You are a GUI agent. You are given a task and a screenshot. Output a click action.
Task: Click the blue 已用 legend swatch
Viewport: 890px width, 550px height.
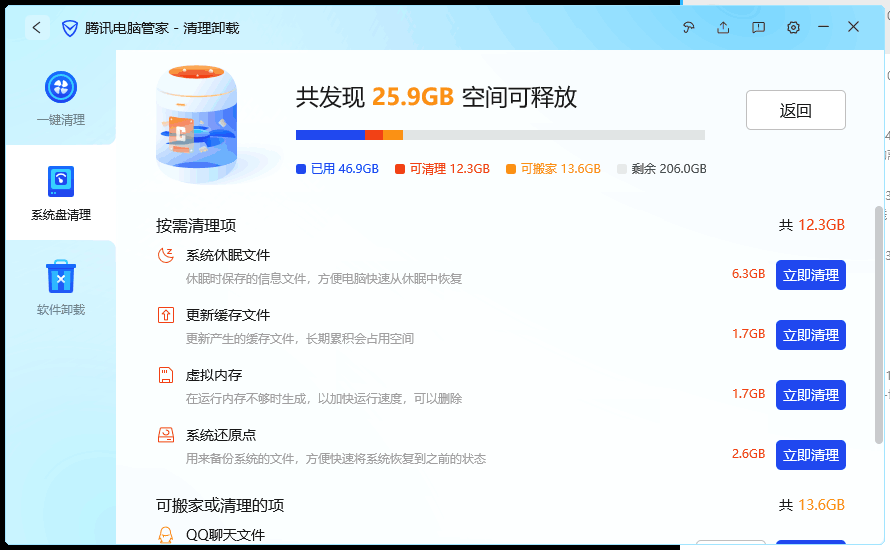click(x=301, y=169)
